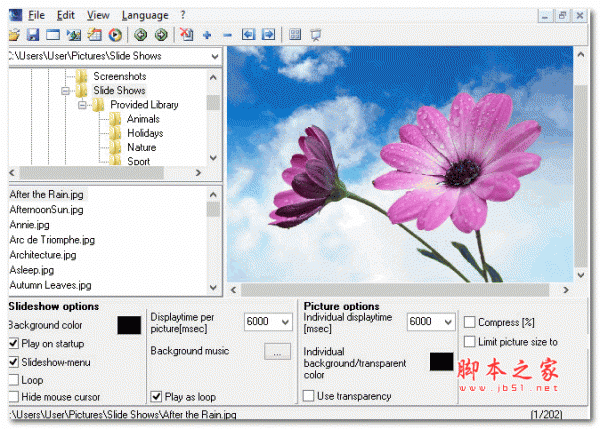Image resolution: width=600 pixels, height=429 pixels.
Task: Click file list scroll down arrow
Action: [x=213, y=287]
